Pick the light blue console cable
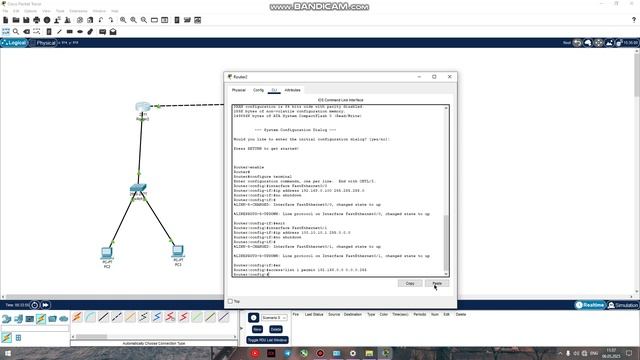 tap(90, 317)
